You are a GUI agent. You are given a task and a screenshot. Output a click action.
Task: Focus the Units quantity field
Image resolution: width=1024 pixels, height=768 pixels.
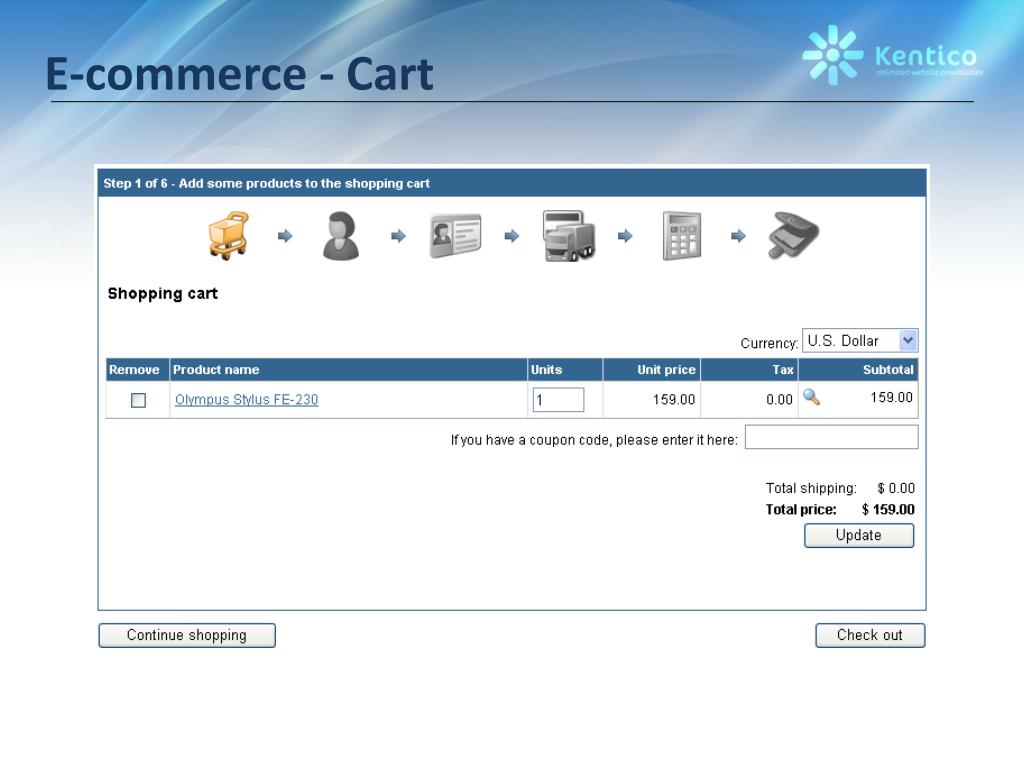pos(558,400)
